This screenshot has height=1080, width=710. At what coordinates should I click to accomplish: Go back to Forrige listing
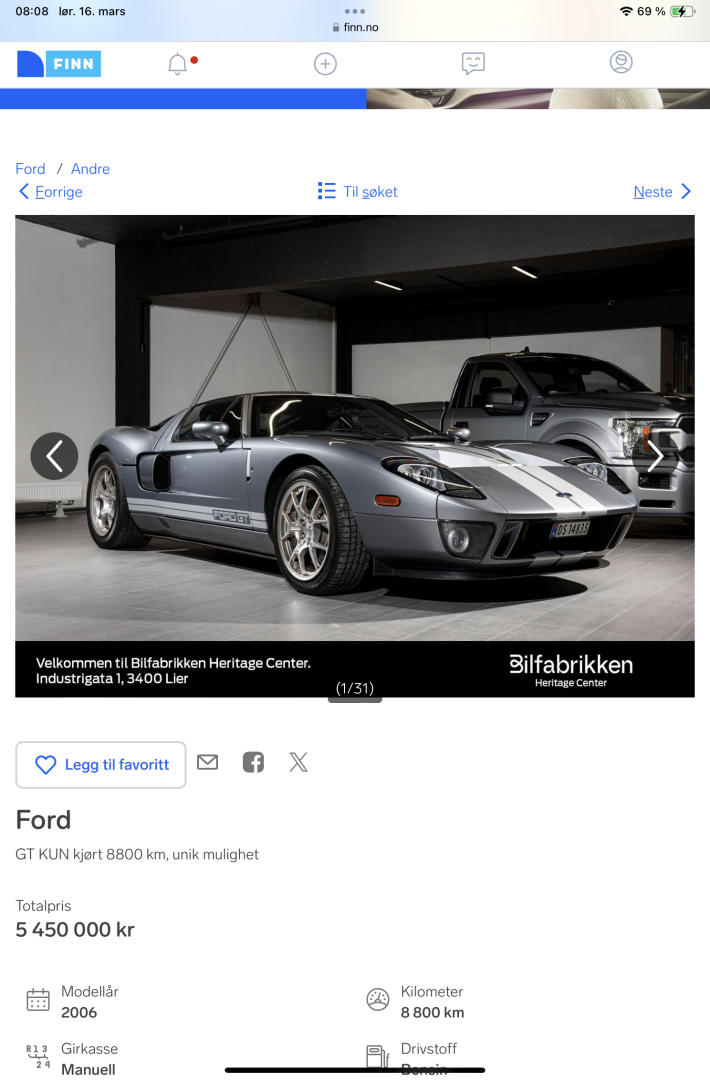tap(50, 191)
